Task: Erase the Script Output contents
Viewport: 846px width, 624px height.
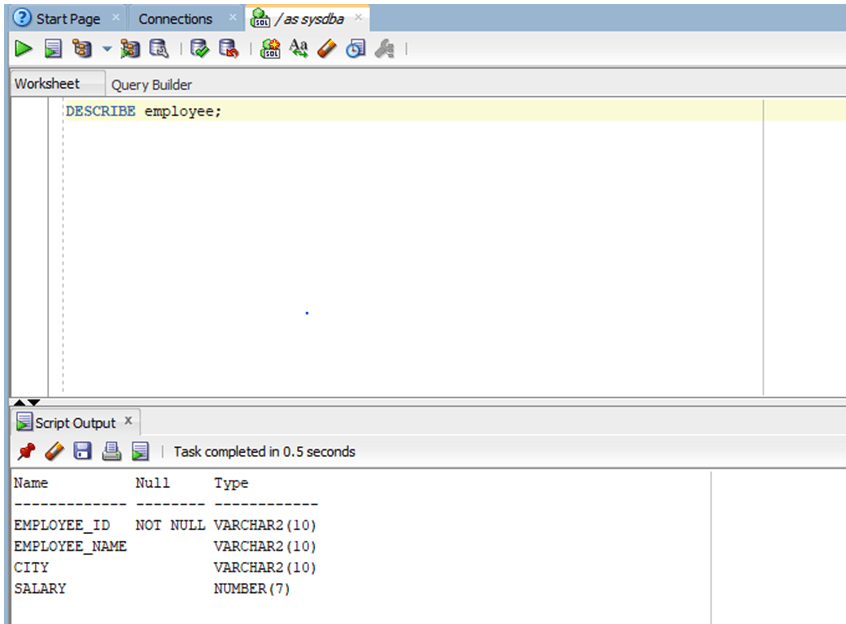Action: (51, 451)
